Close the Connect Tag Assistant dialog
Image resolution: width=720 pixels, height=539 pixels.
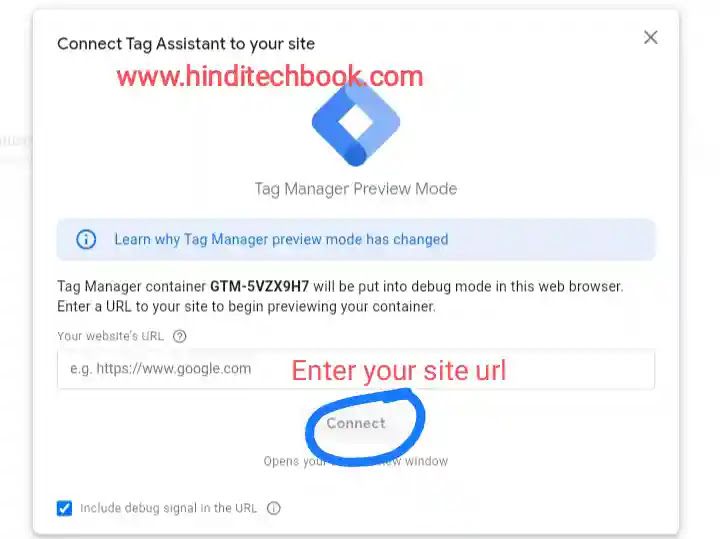pyautogui.click(x=650, y=37)
